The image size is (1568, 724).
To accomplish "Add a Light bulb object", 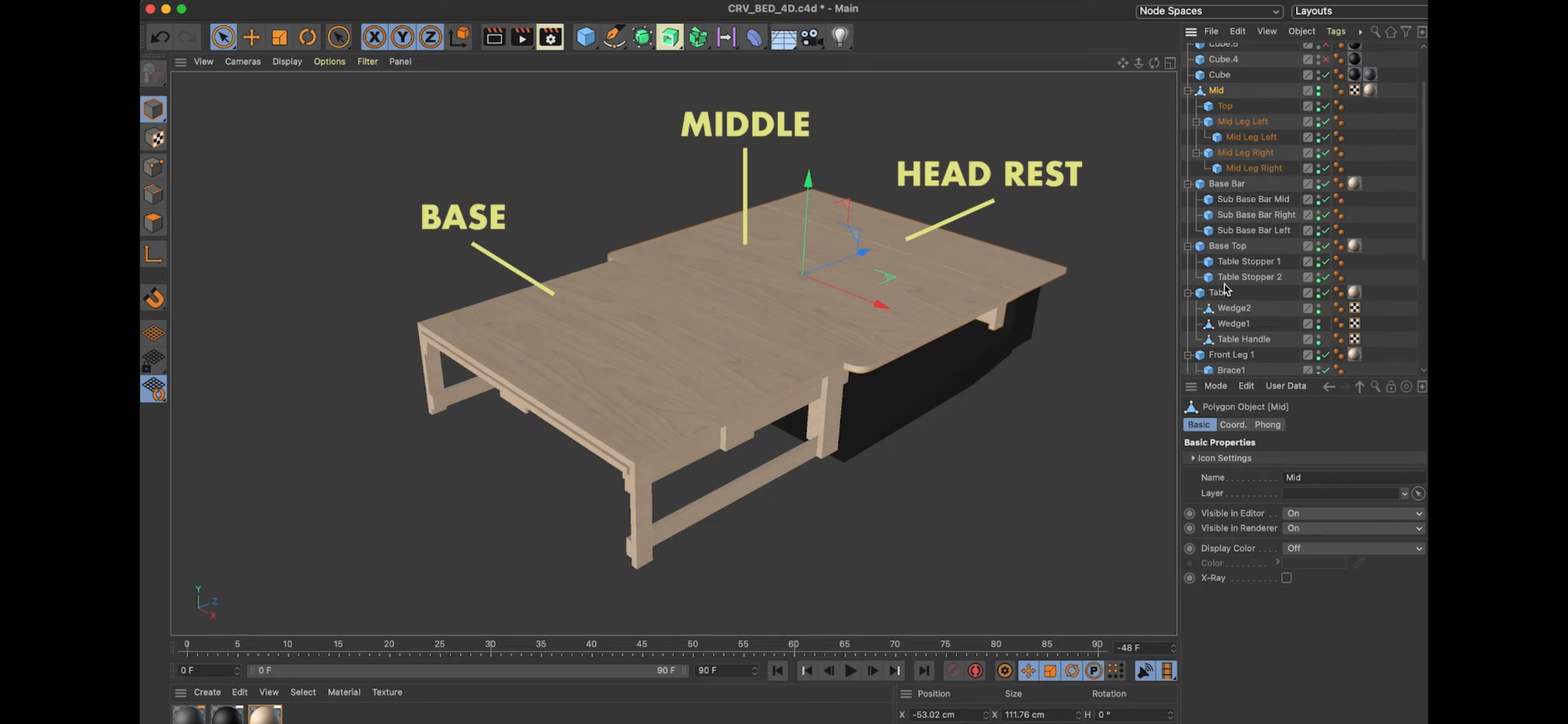I will [x=840, y=37].
